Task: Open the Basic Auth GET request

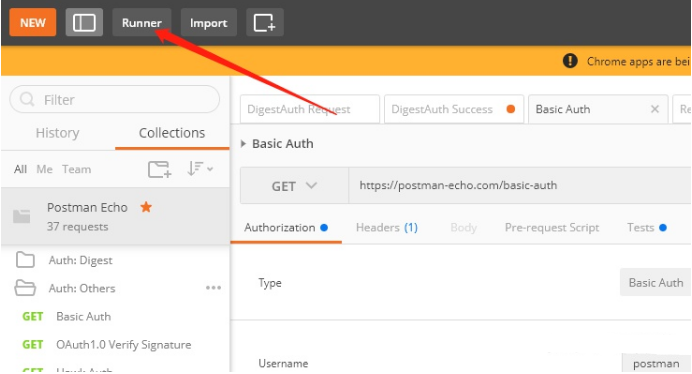Action: (x=83, y=317)
